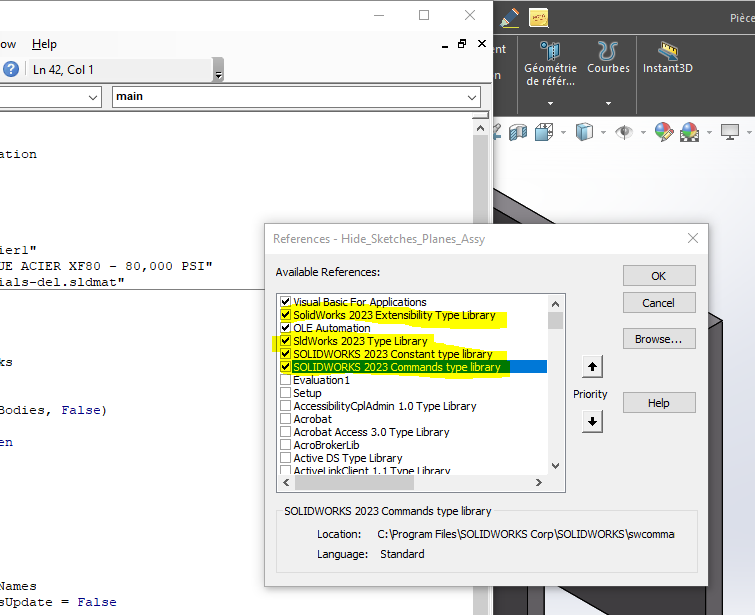
Task: Click the blue help question mark icon
Action: coord(11,69)
